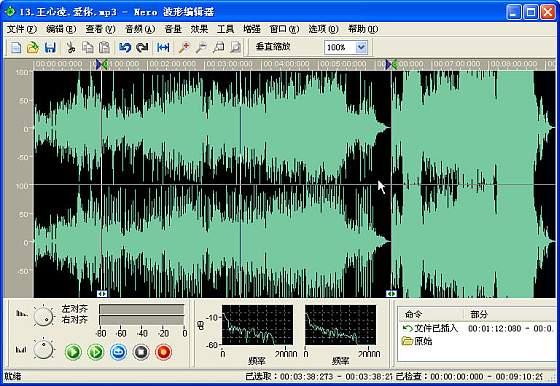
Task: Start recording with the red record button
Action: point(164,352)
